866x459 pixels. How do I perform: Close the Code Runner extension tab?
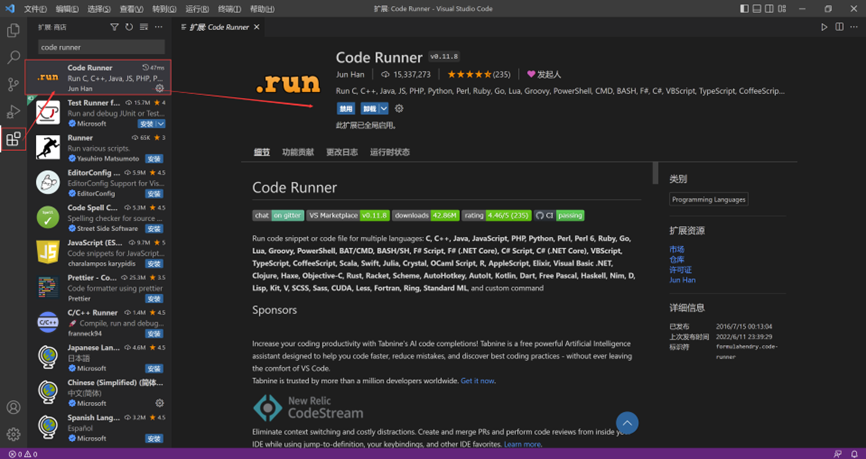point(256,27)
